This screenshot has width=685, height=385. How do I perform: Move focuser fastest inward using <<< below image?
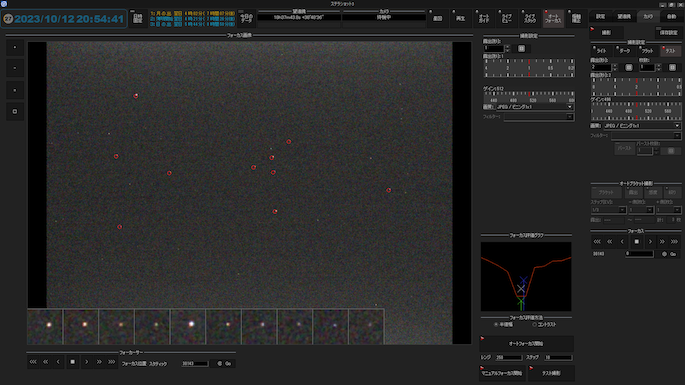pos(33,362)
